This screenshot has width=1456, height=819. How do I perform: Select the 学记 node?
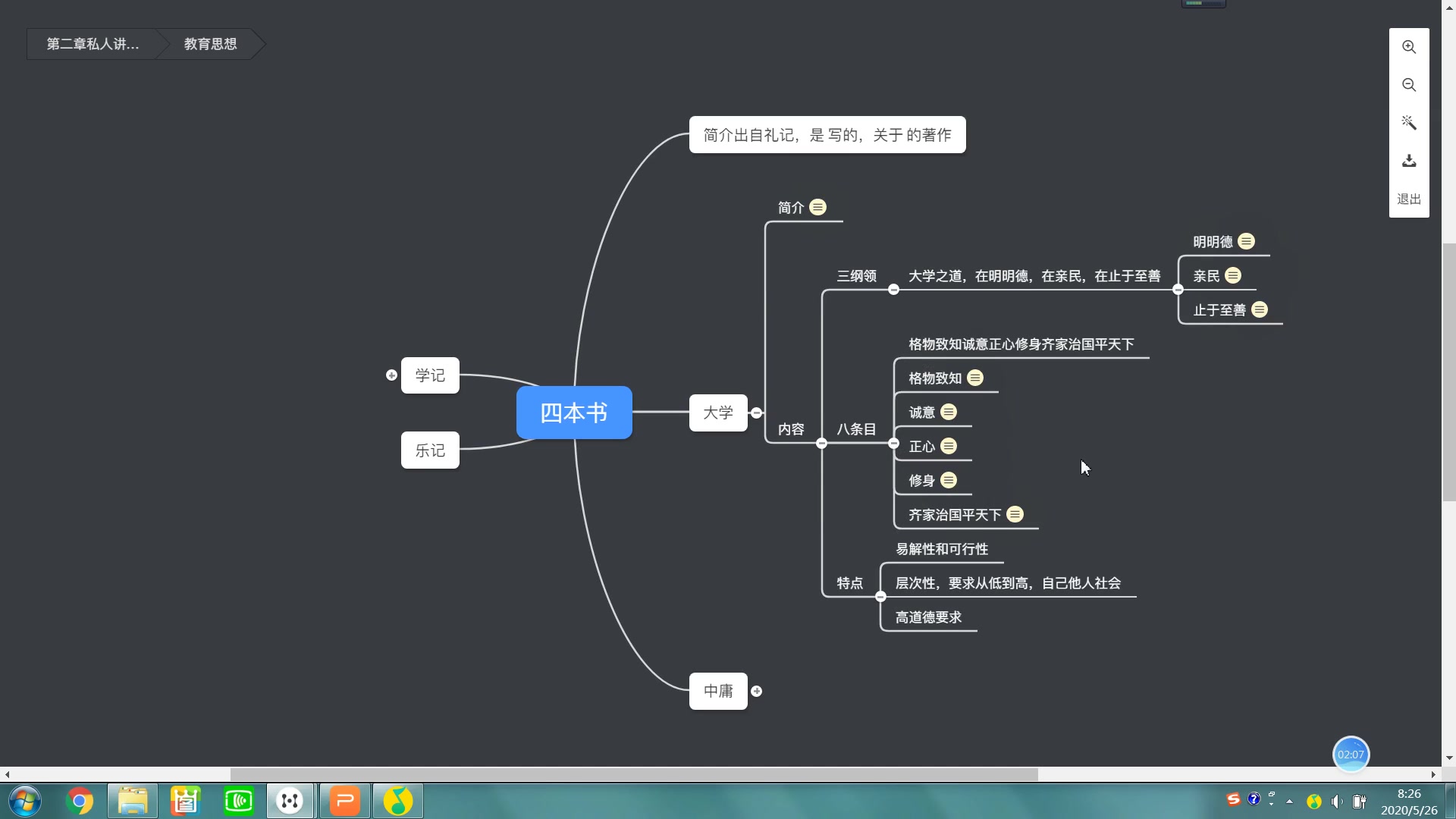(430, 375)
